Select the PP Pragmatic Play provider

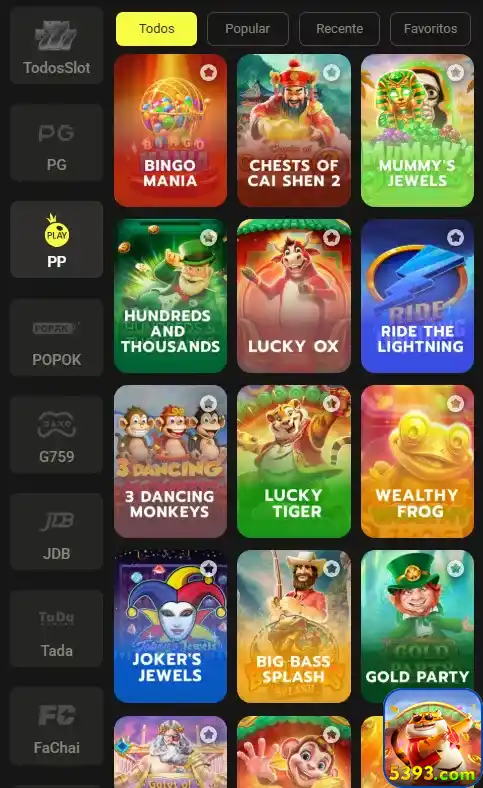tap(56, 239)
